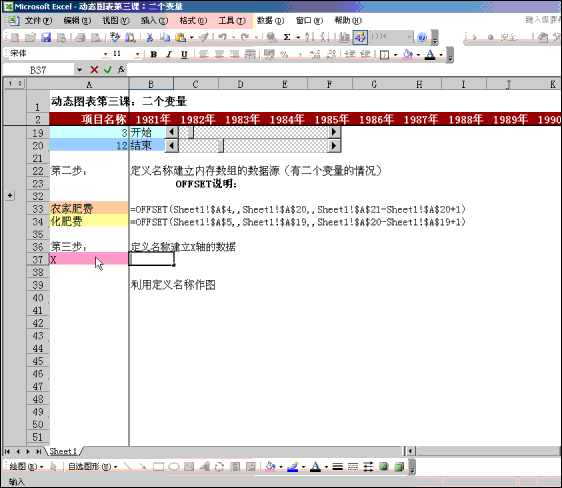Open the Paste options dropdown arrow
562x488 pixels.
(191, 37)
